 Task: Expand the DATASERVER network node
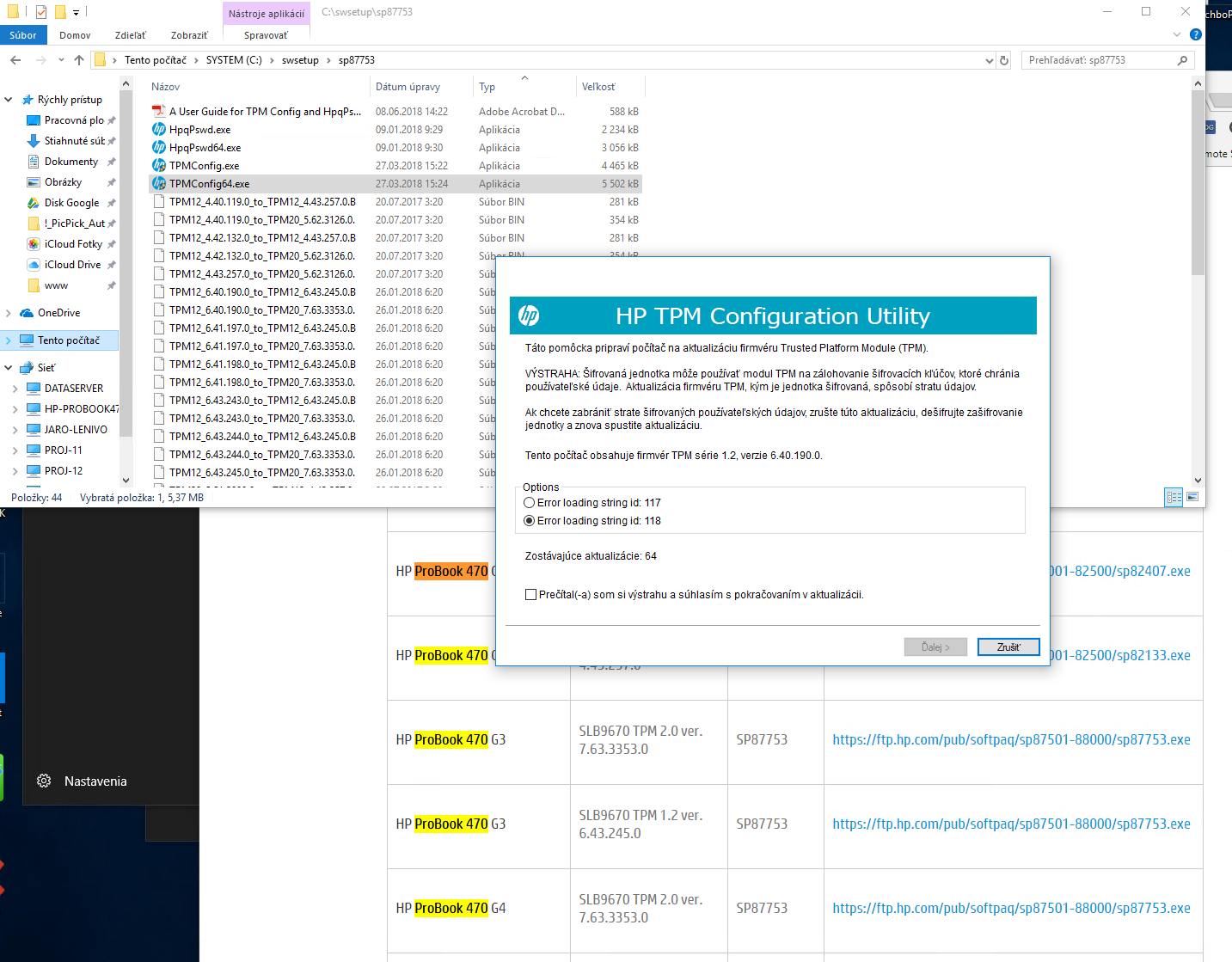(15, 389)
